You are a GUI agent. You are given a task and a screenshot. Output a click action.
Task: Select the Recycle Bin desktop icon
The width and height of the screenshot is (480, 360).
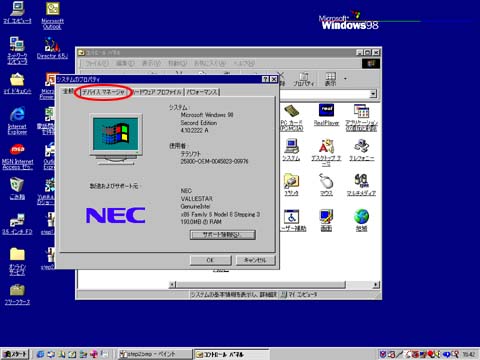click(x=17, y=188)
